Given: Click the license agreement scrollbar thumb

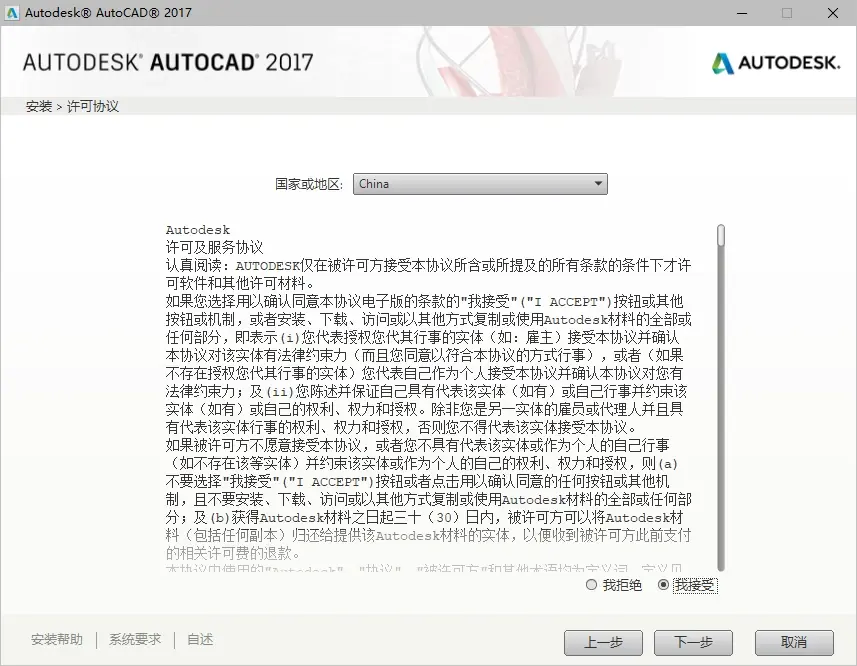Looking at the screenshot, I should pos(721,235).
